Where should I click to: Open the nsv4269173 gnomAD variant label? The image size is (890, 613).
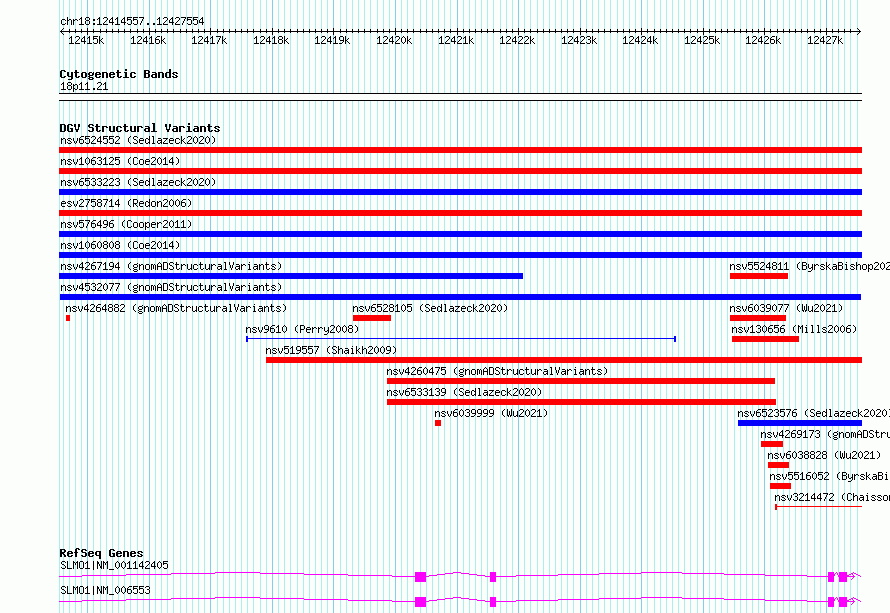click(x=825, y=434)
